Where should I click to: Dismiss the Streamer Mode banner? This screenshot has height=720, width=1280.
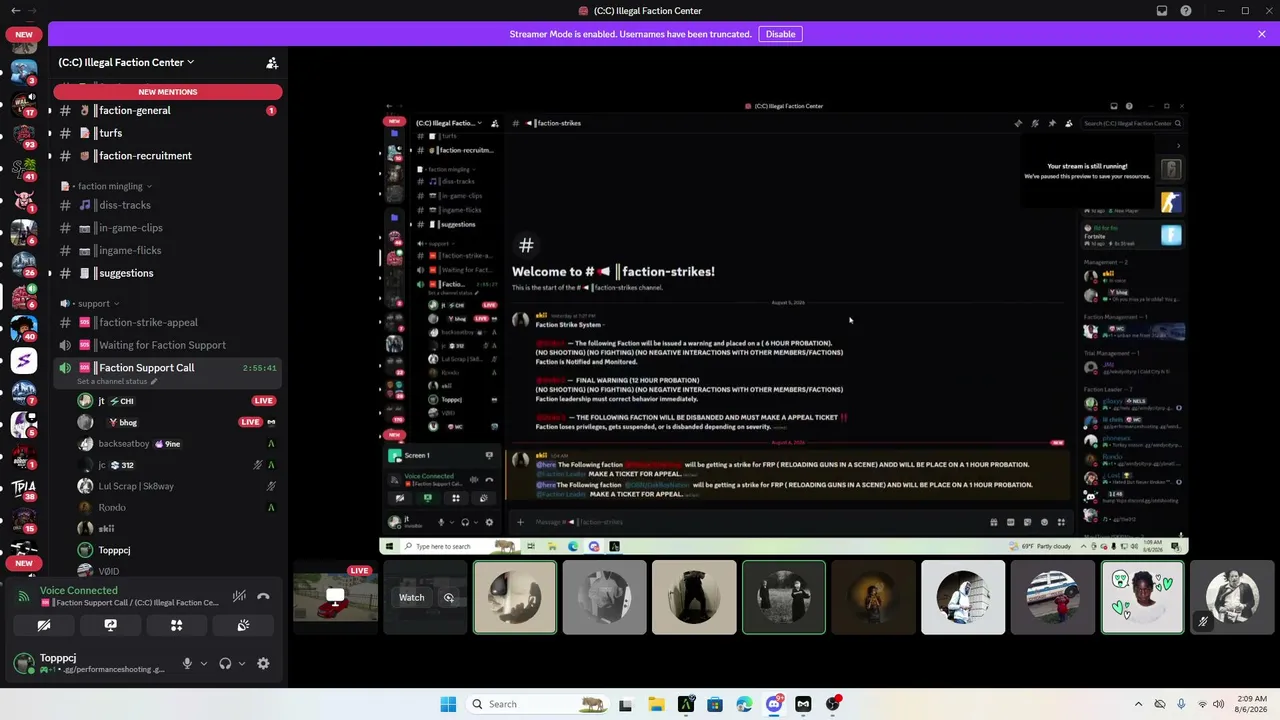click(x=1262, y=34)
